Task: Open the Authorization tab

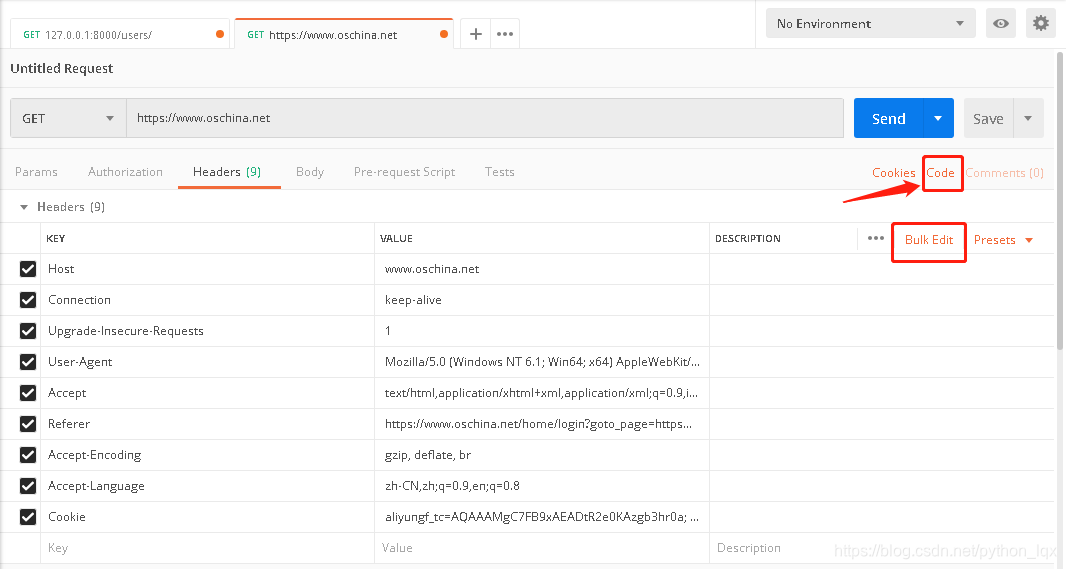Action: pyautogui.click(x=125, y=172)
